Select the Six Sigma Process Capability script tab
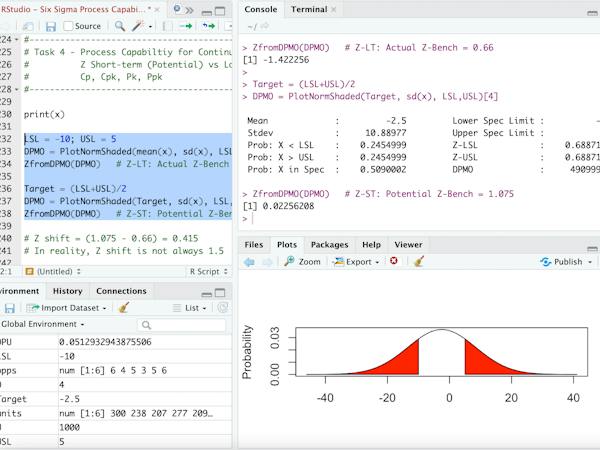Image resolution: width=600 pixels, height=450 pixels. (75, 10)
